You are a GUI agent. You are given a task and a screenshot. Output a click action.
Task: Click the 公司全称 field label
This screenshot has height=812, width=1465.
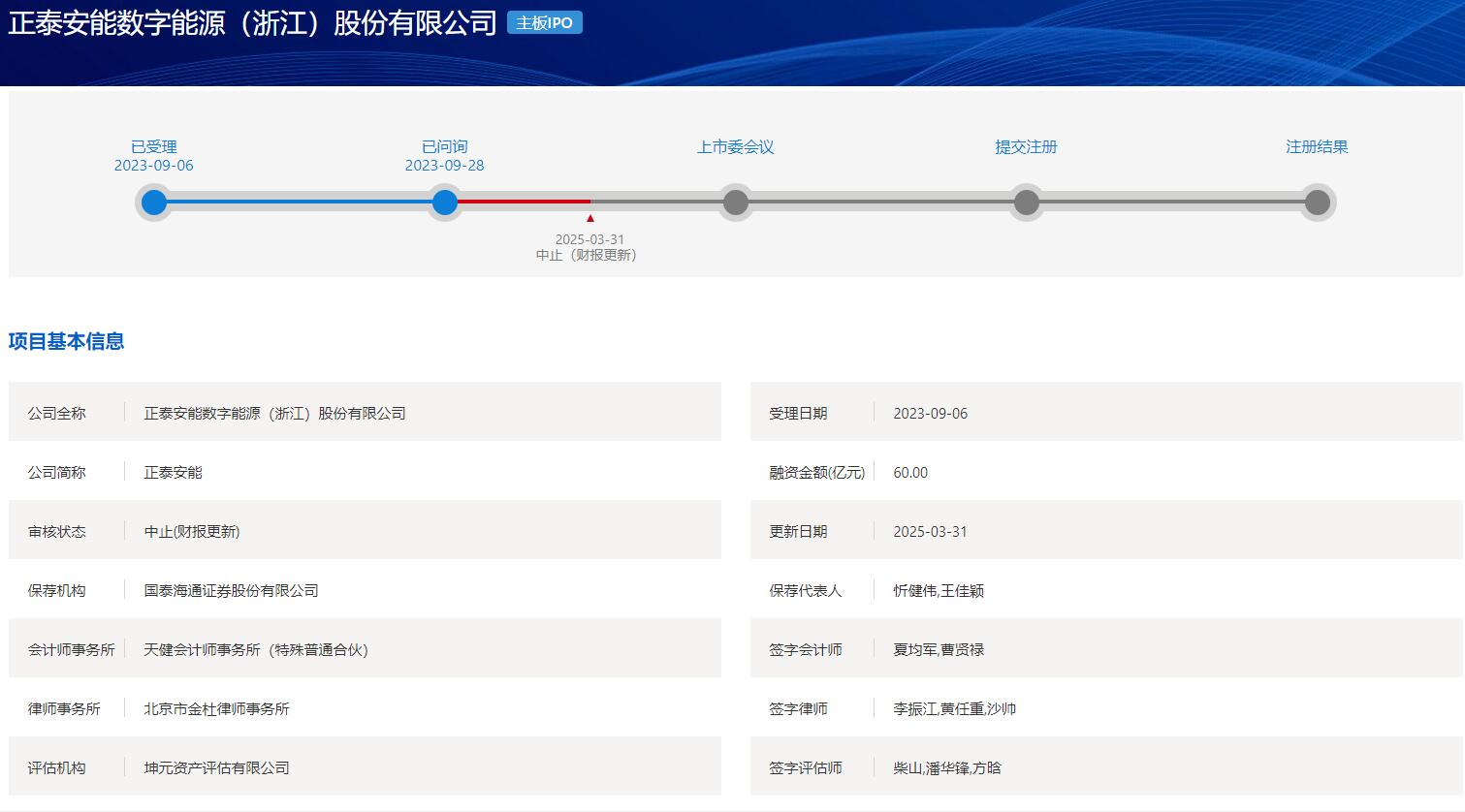point(57,414)
